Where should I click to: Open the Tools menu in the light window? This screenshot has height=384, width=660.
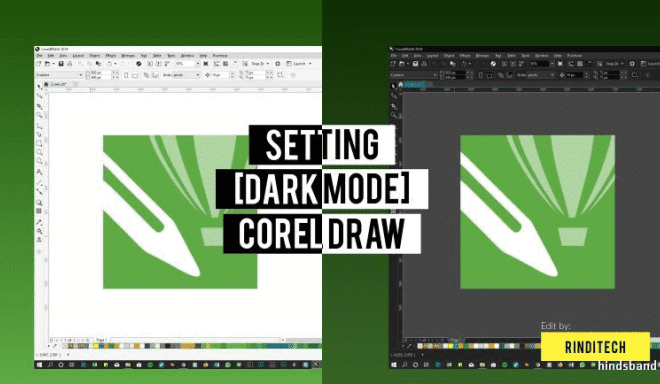point(171,56)
